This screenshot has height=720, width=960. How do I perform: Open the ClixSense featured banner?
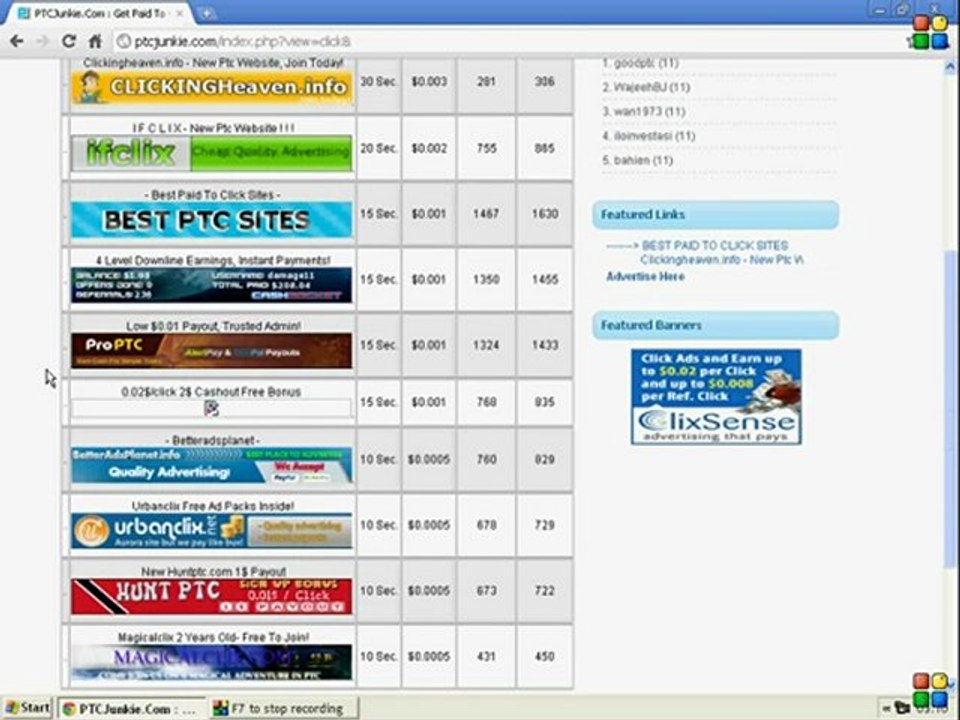(x=716, y=397)
